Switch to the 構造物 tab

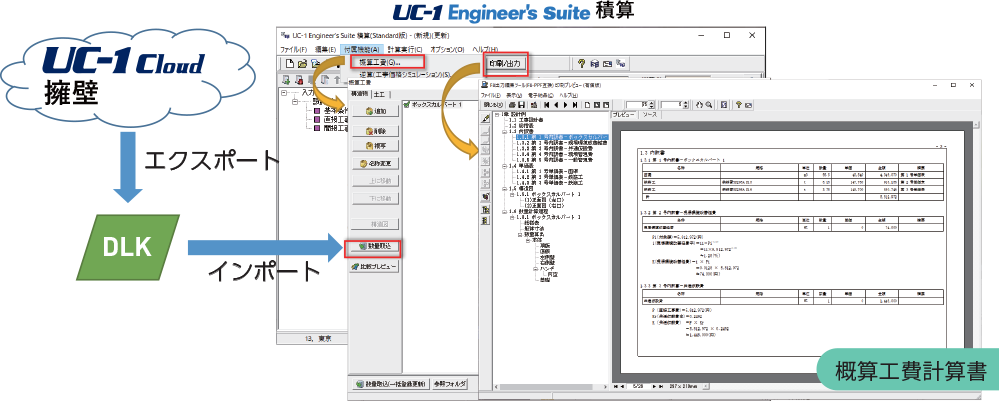(360, 94)
